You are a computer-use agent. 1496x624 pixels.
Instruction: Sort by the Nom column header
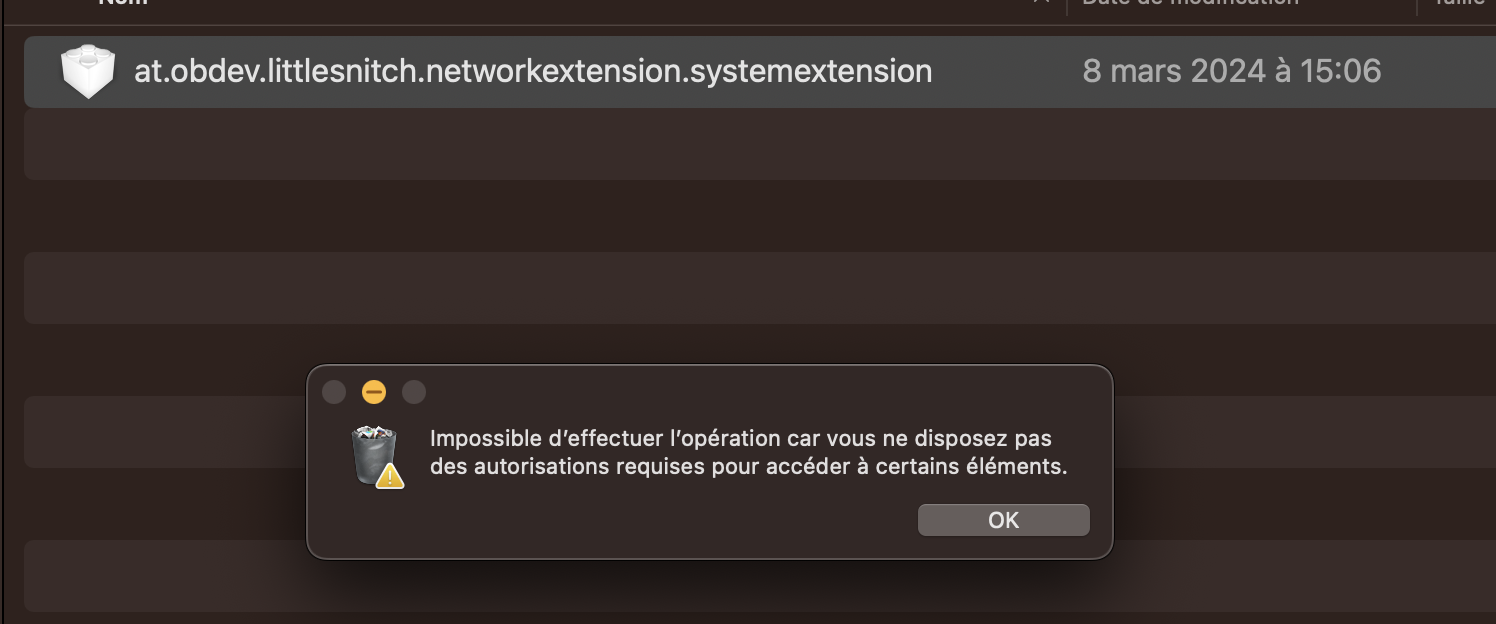123,4
